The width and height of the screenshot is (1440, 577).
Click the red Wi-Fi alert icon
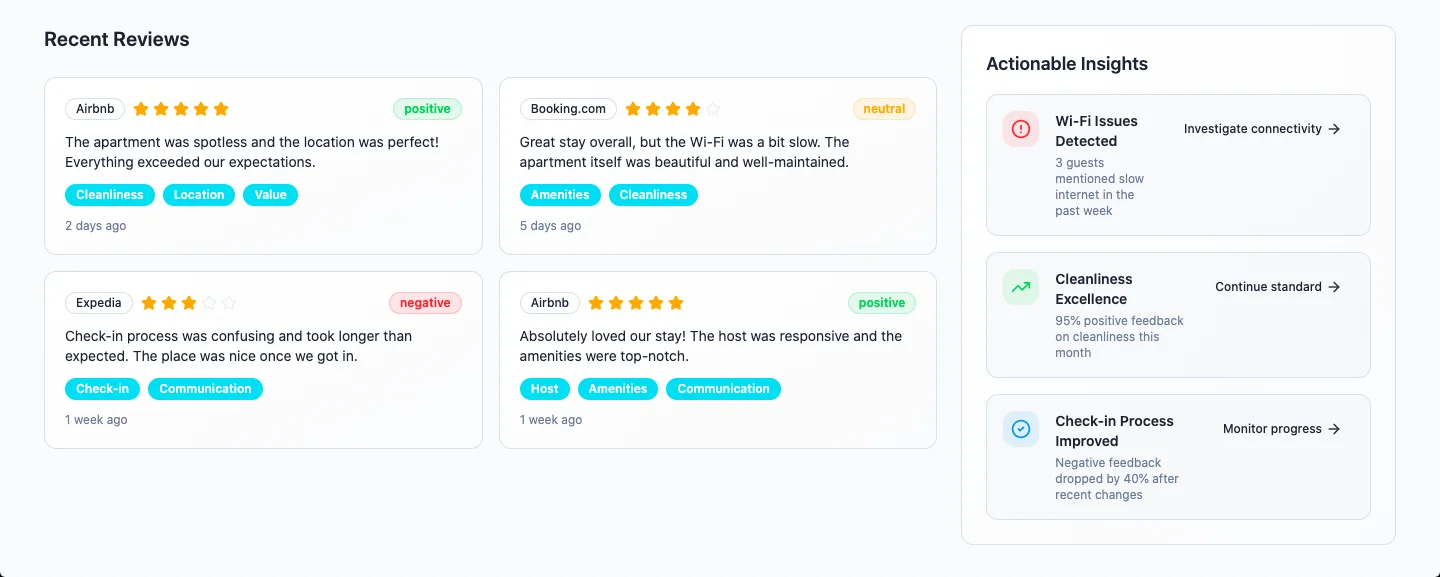[x=1020, y=129]
